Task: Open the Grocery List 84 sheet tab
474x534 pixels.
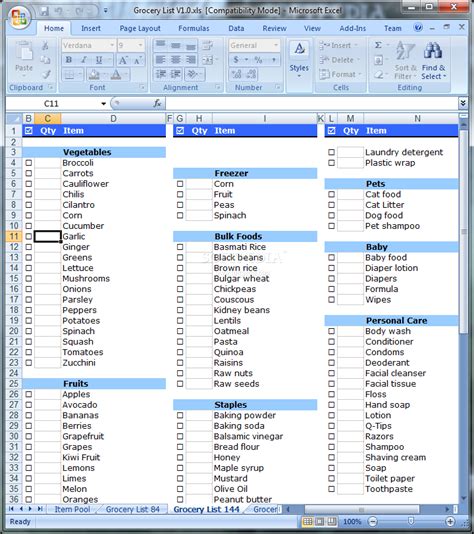Action: (x=132, y=509)
